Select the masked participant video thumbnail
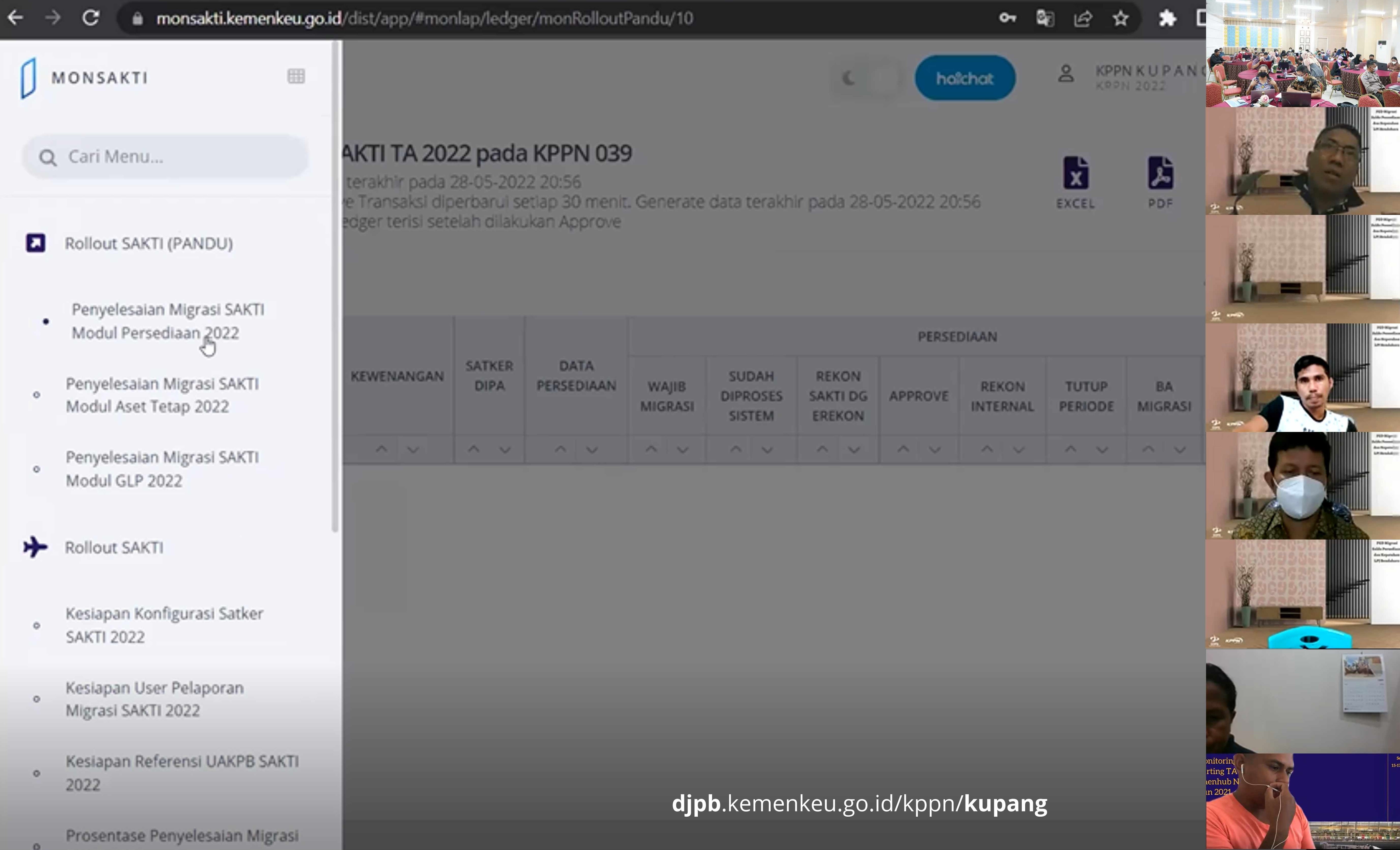Image resolution: width=1400 pixels, height=850 pixels. click(x=1303, y=485)
